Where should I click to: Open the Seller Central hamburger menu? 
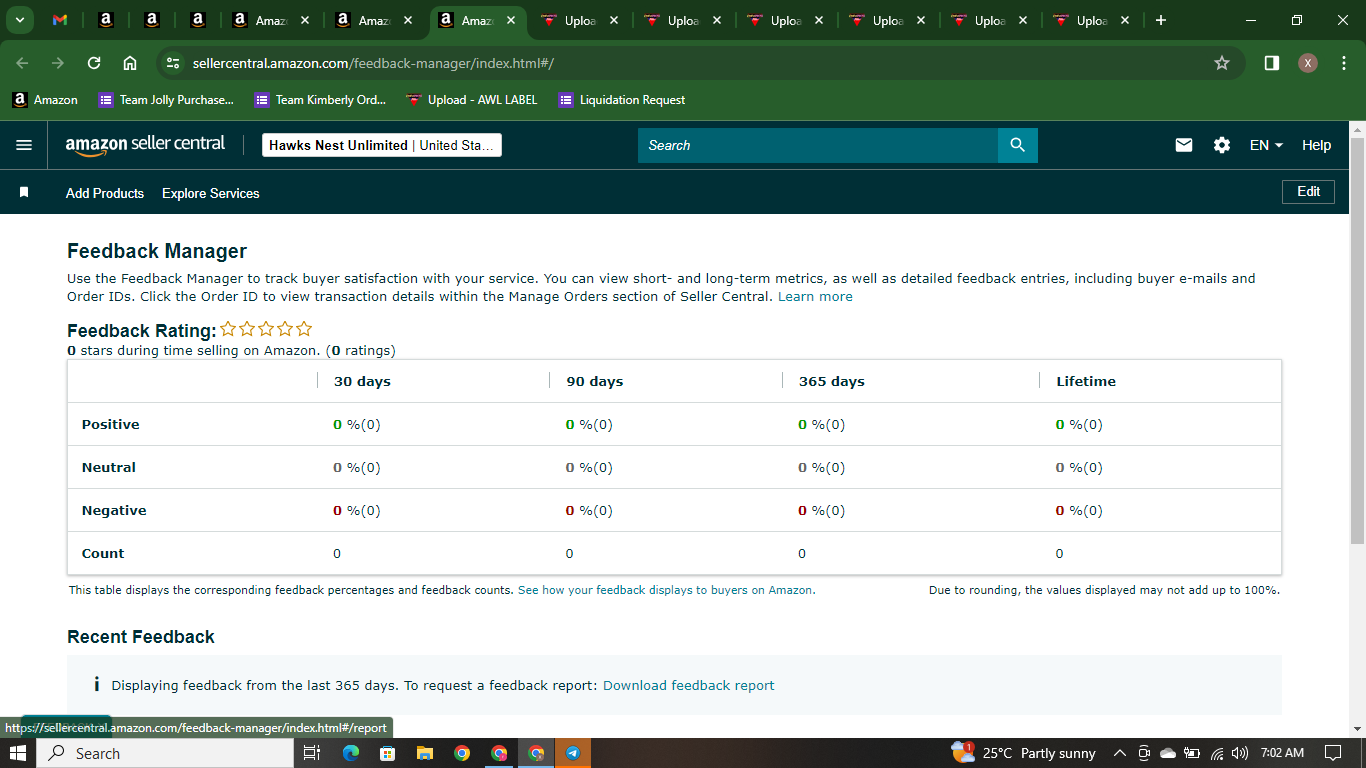pos(24,145)
